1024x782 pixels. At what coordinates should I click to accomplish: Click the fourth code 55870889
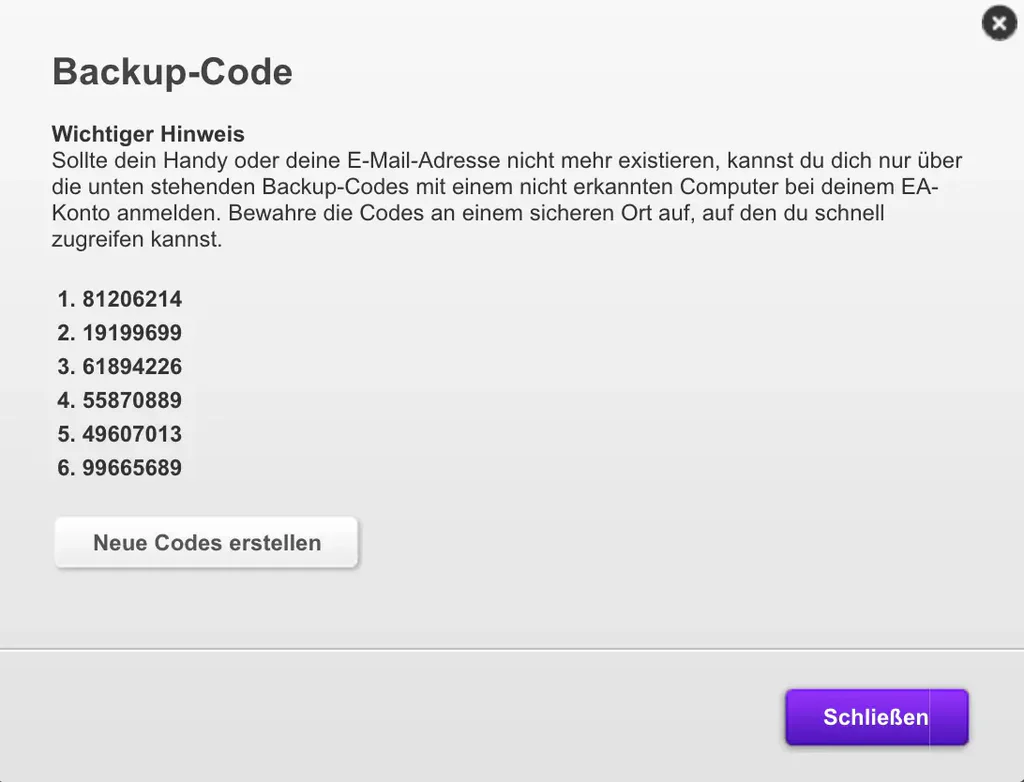click(132, 401)
